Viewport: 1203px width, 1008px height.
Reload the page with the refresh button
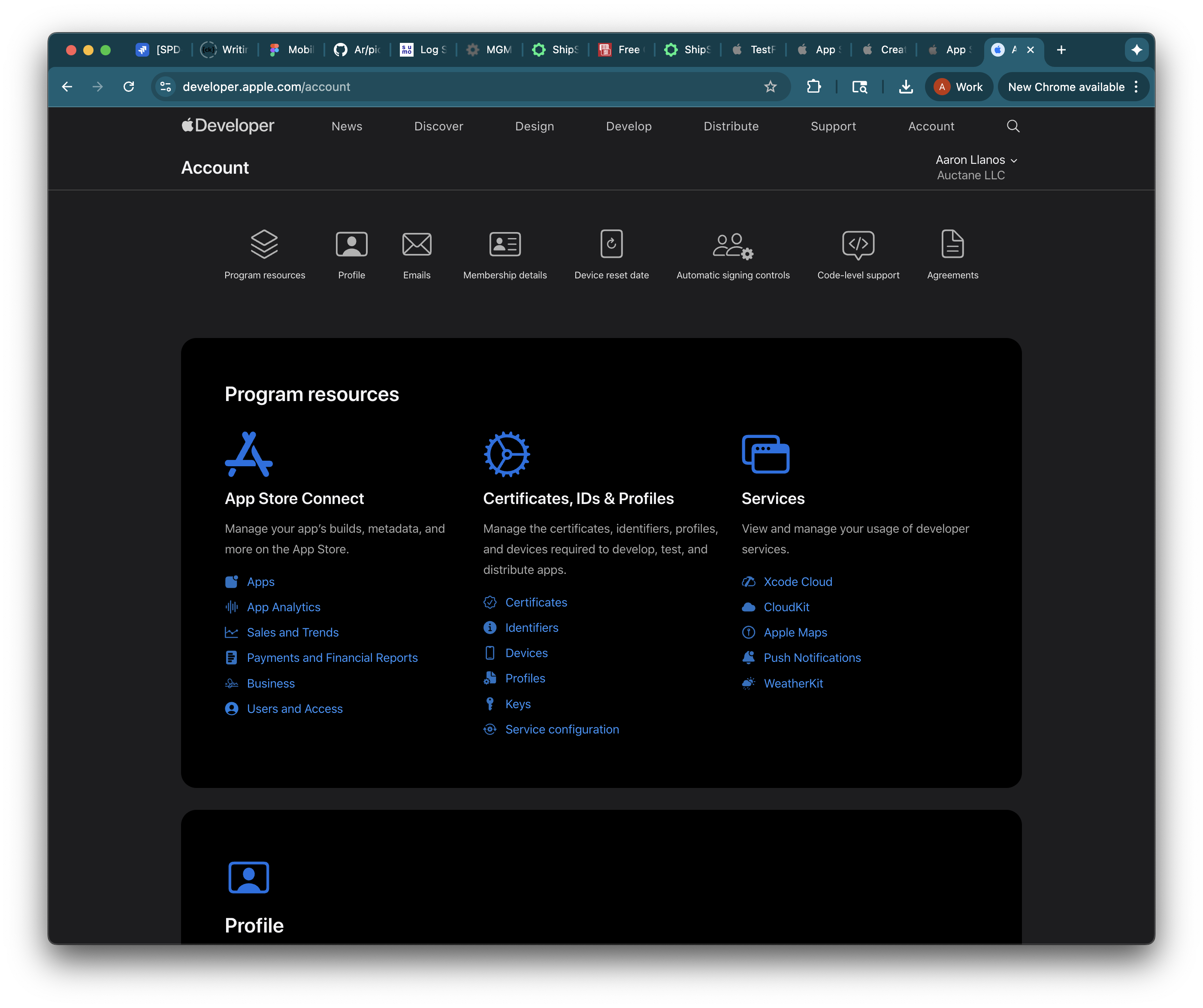[x=129, y=87]
